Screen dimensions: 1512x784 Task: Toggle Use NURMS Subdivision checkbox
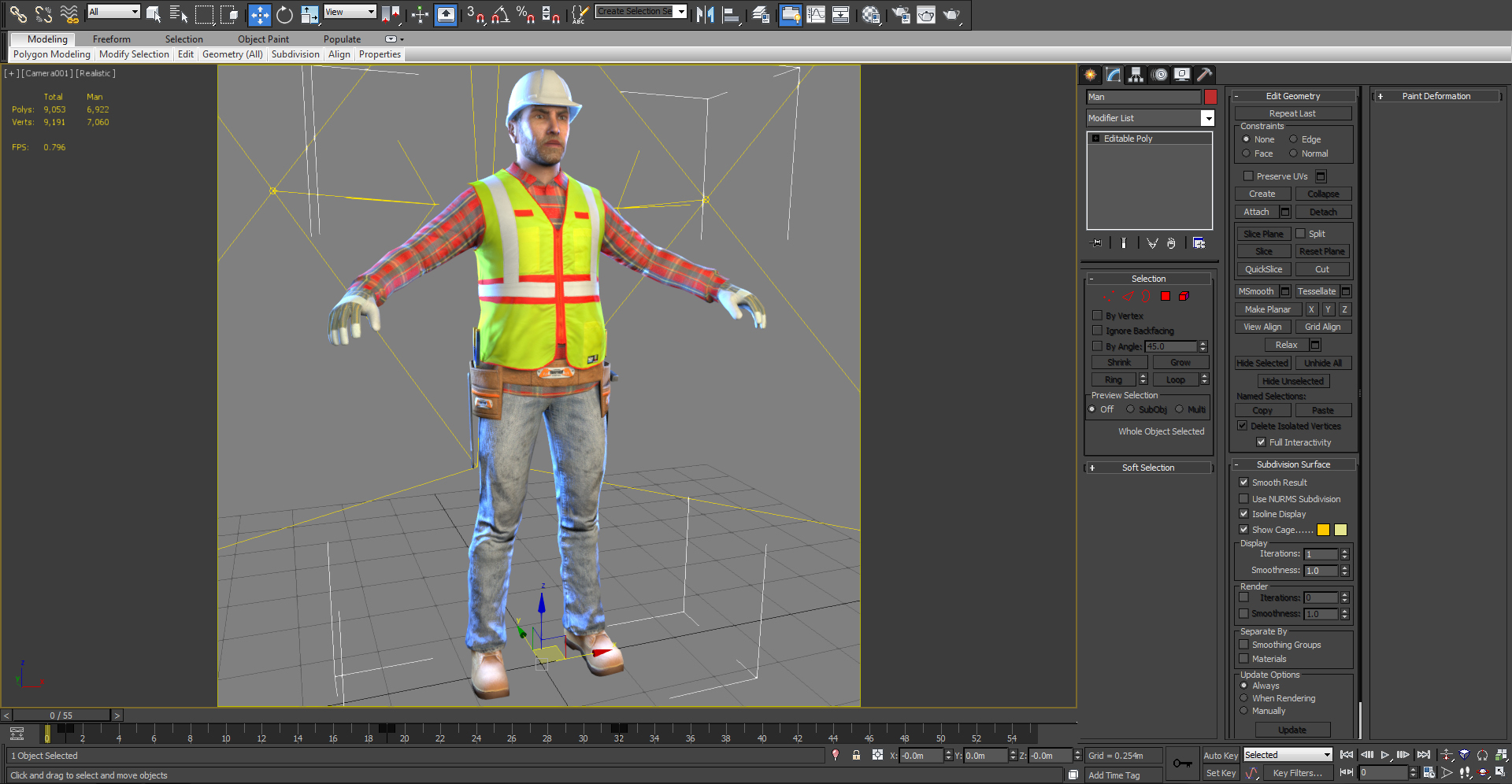click(x=1243, y=499)
